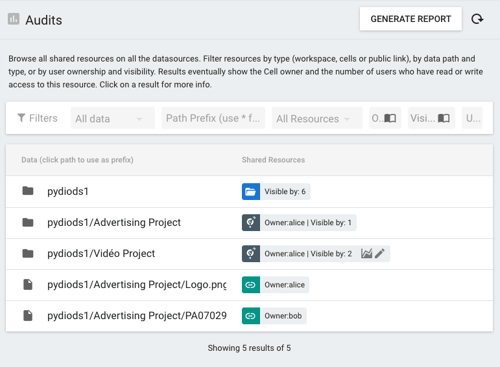Click the Generate Report button
Image resolution: width=500 pixels, height=367 pixels.
pyautogui.click(x=411, y=19)
